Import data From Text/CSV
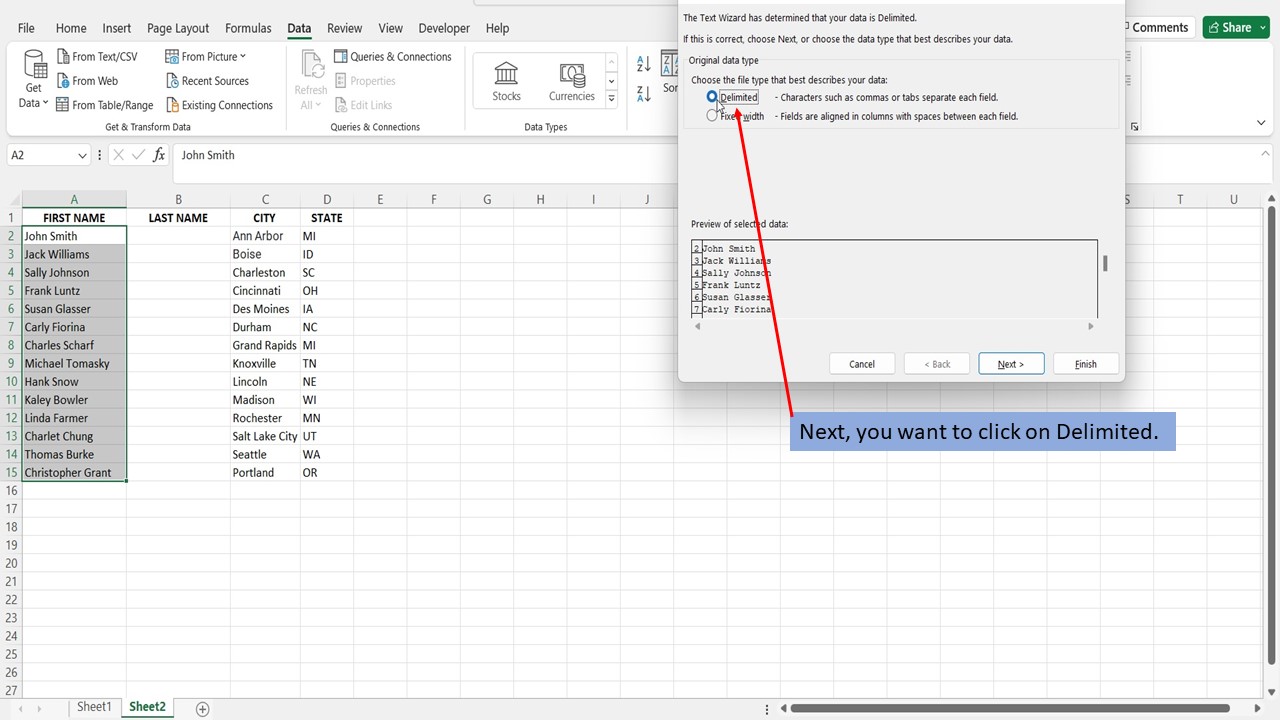Viewport: 1280px width, 720px height. [x=97, y=57]
